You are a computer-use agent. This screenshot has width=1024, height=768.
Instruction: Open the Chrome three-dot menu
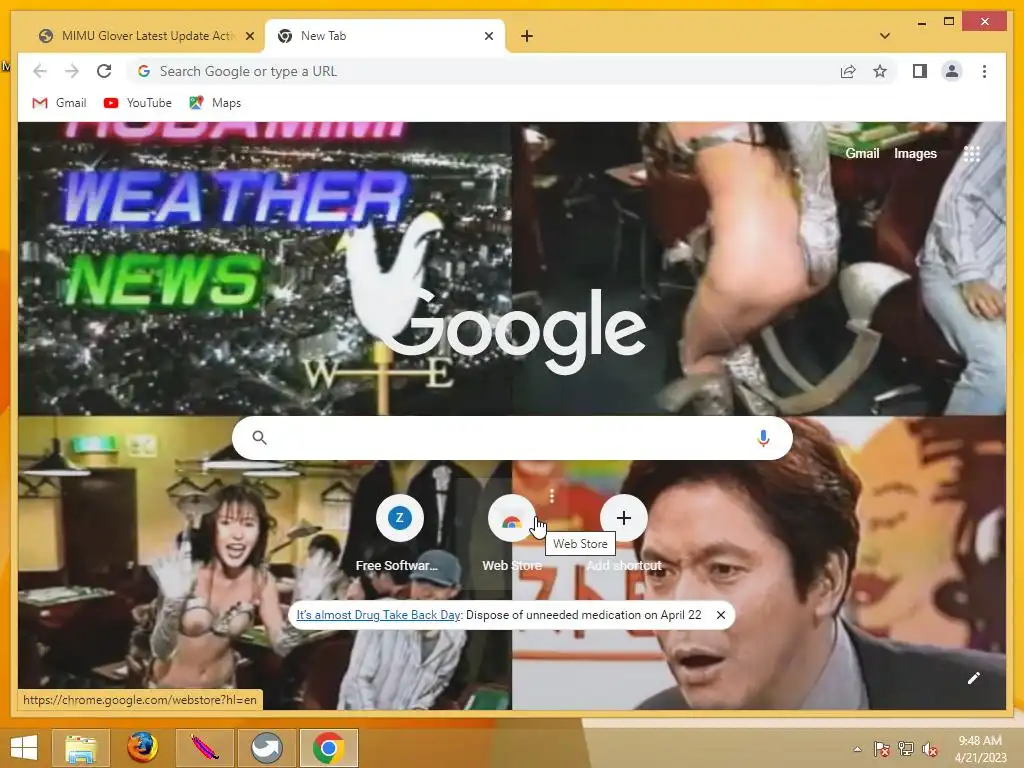coord(984,71)
